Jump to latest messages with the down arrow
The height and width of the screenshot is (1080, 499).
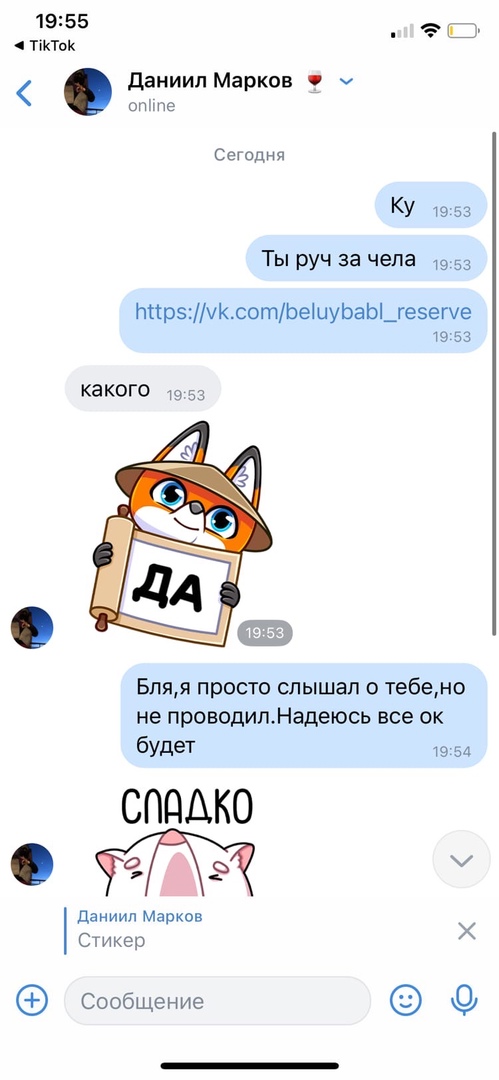[x=461, y=859]
